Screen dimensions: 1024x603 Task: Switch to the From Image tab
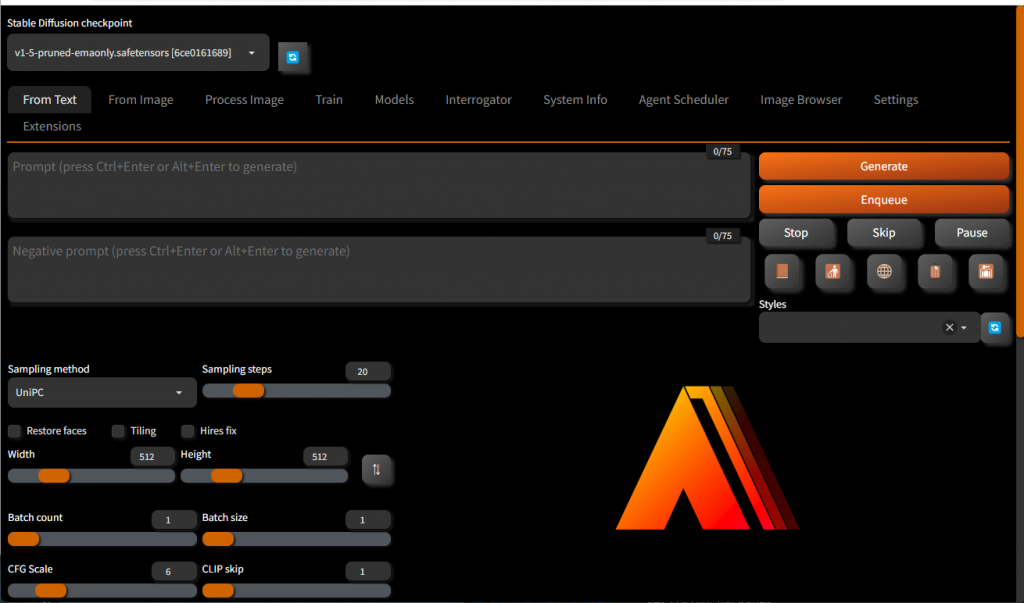tap(140, 99)
